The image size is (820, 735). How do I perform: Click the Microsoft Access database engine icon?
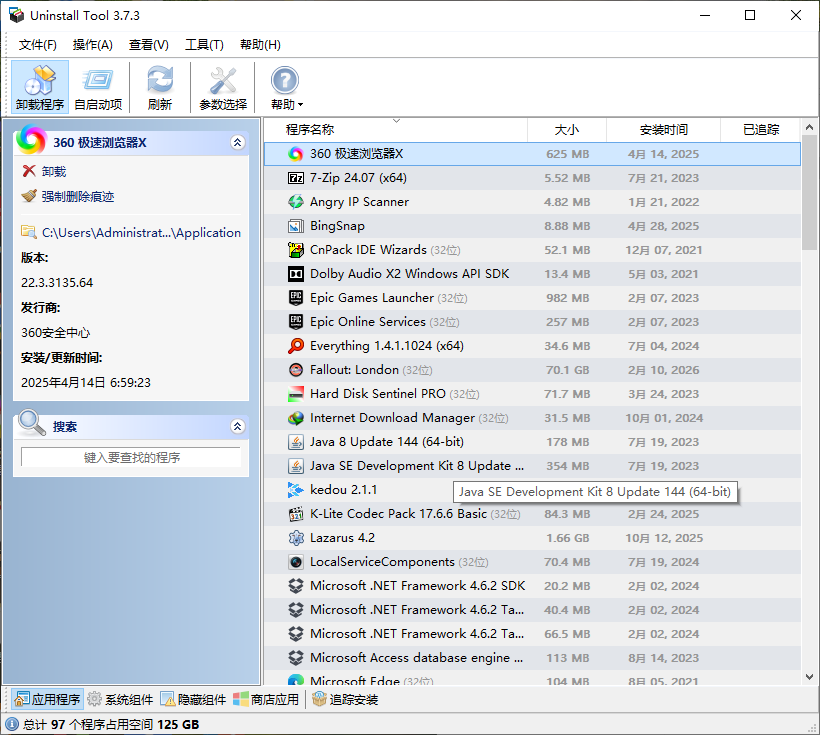pos(295,658)
